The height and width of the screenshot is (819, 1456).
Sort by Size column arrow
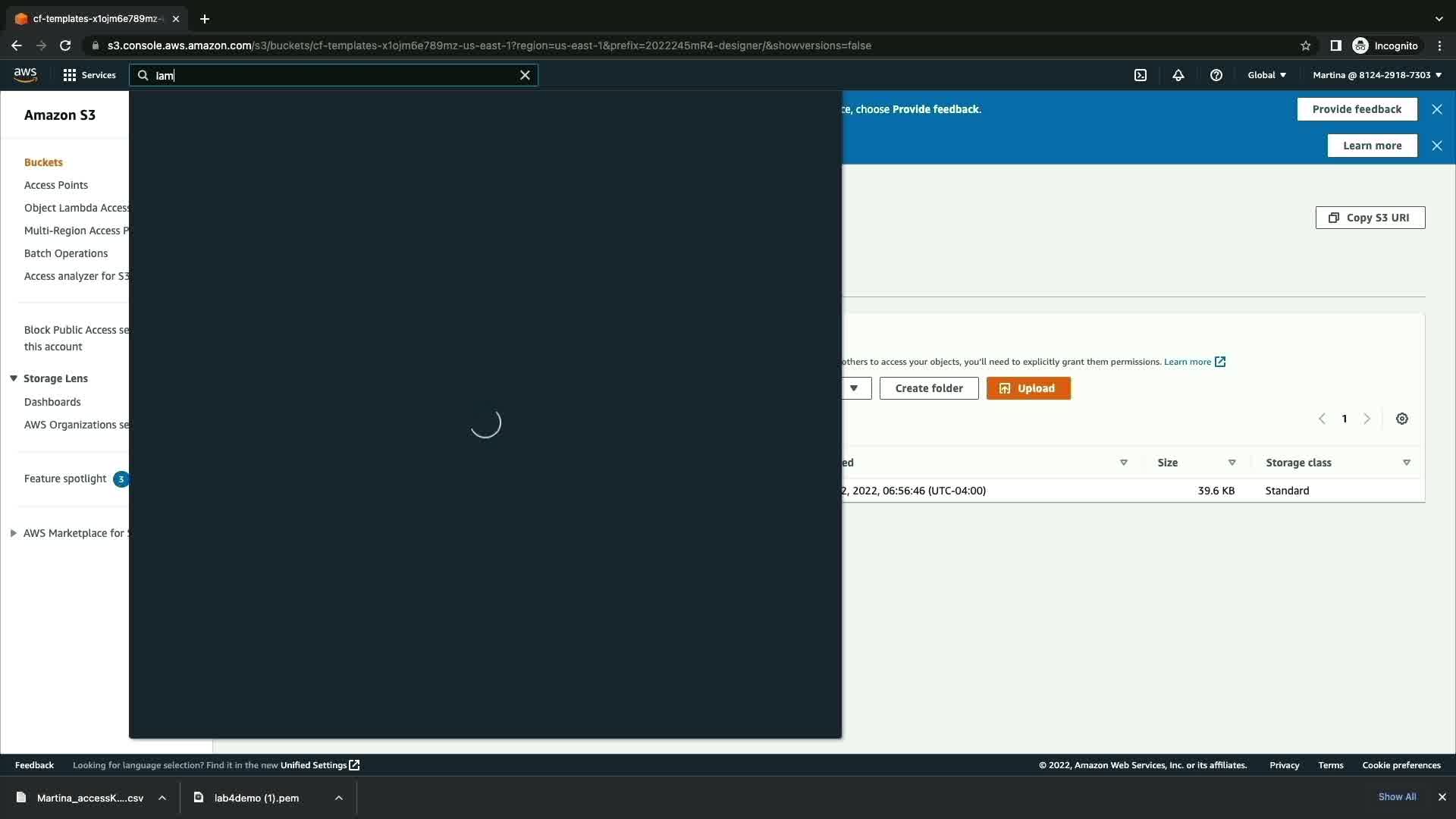click(x=1232, y=463)
